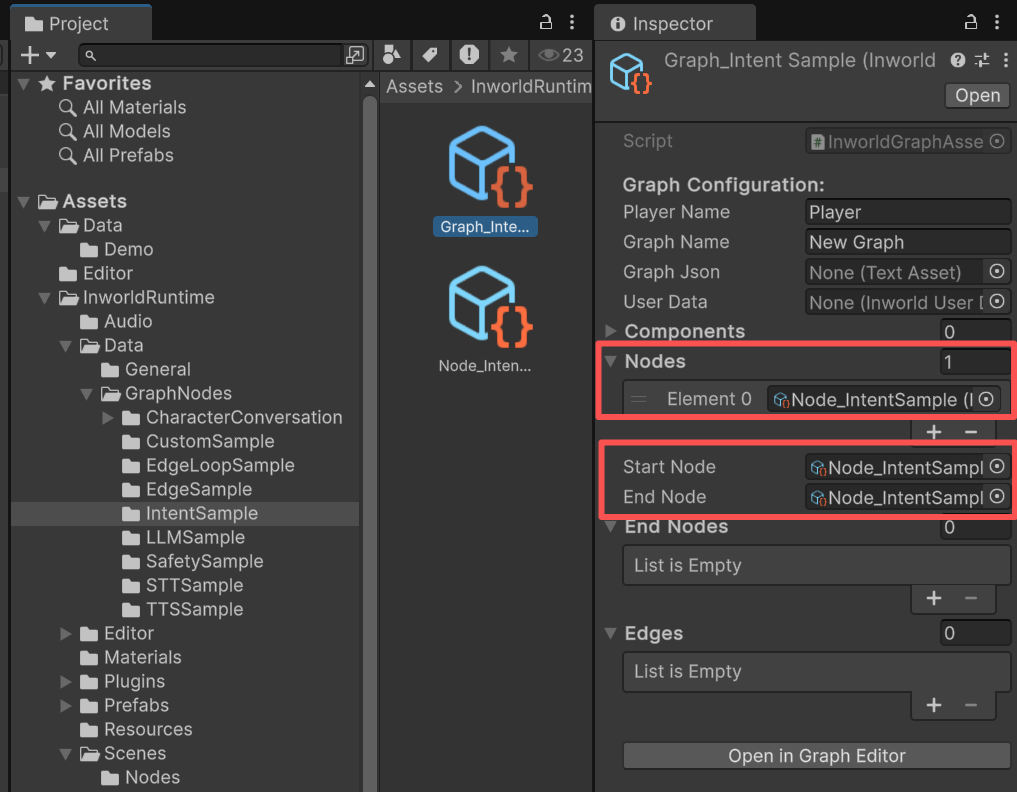This screenshot has width=1017, height=792.
Task: Click the Search by Label tag icon
Action: [429, 54]
